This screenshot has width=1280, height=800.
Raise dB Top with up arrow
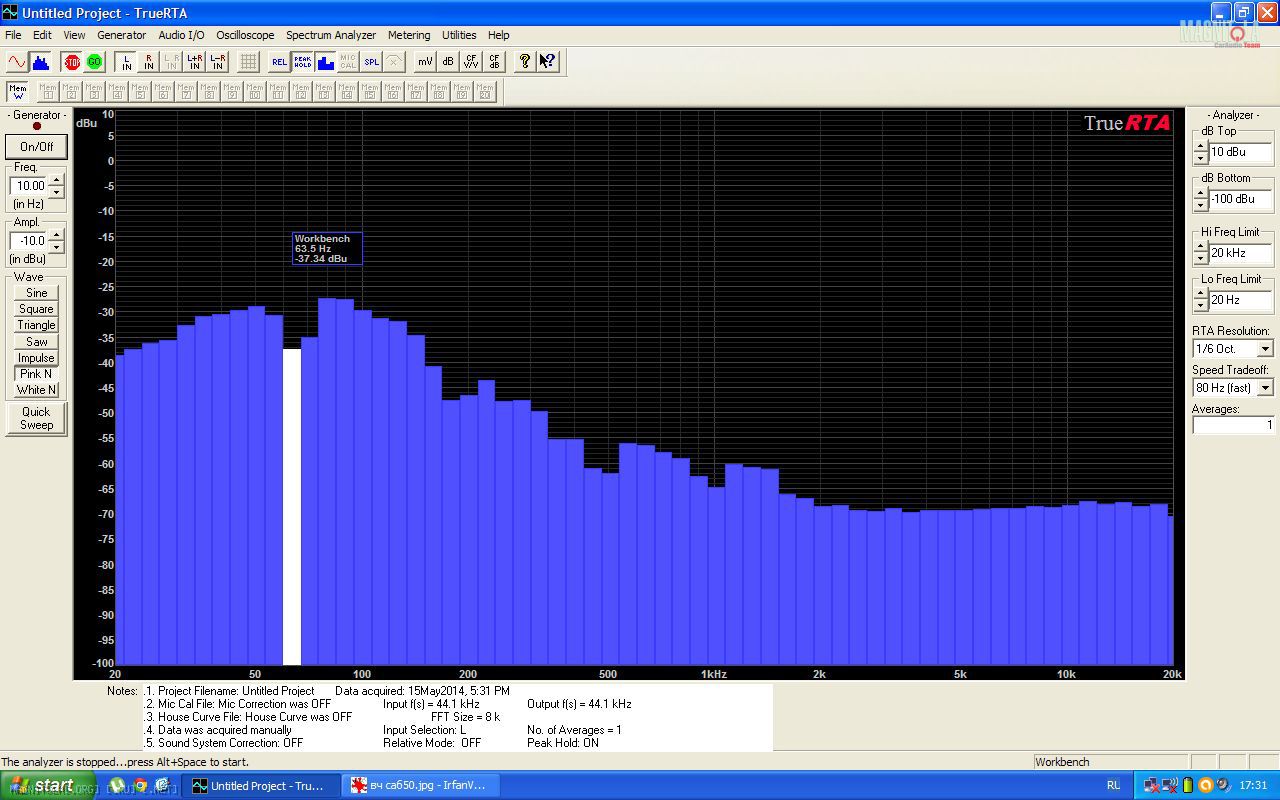[x=1200, y=147]
